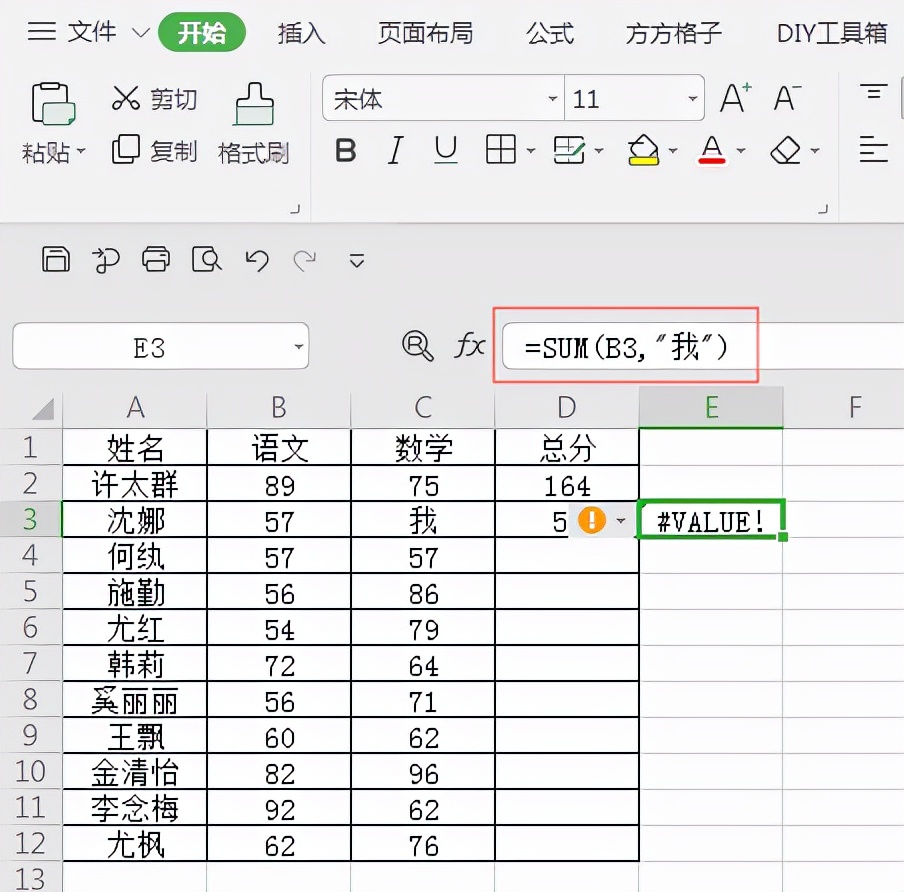Image resolution: width=904 pixels, height=892 pixels.
Task: Click the orange error warning icon
Action: [592, 520]
